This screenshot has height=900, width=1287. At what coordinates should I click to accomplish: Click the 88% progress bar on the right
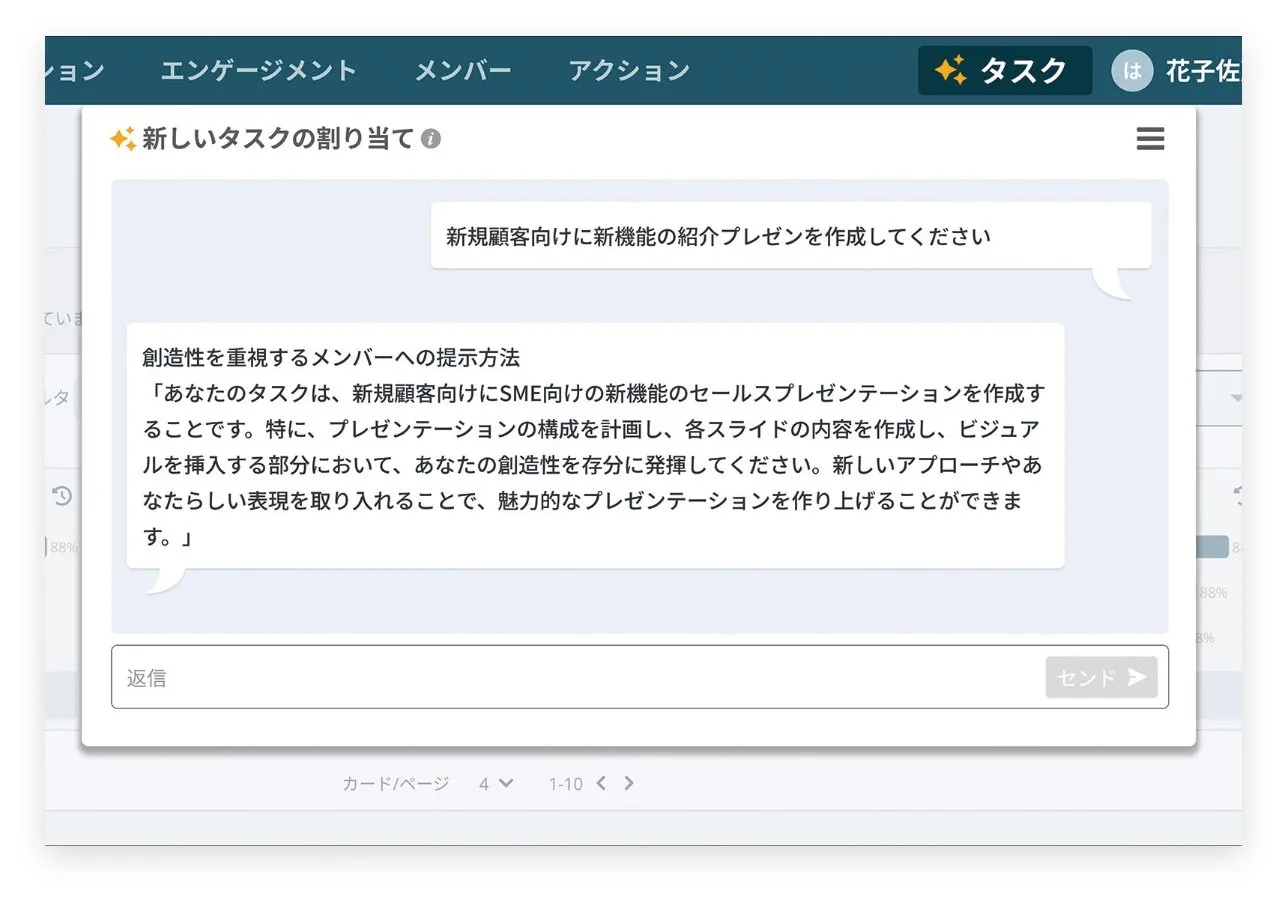pyautogui.click(x=1212, y=545)
